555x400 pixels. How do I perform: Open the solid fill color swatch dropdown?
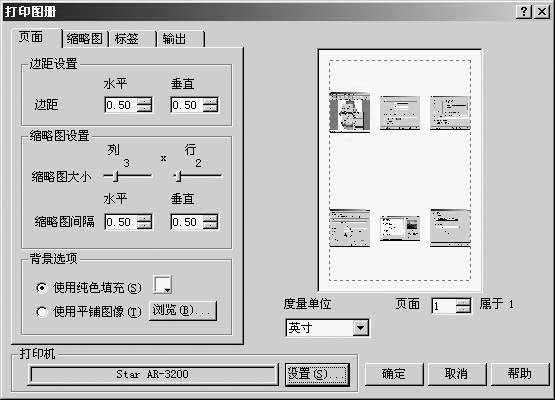pyautogui.click(x=162, y=285)
